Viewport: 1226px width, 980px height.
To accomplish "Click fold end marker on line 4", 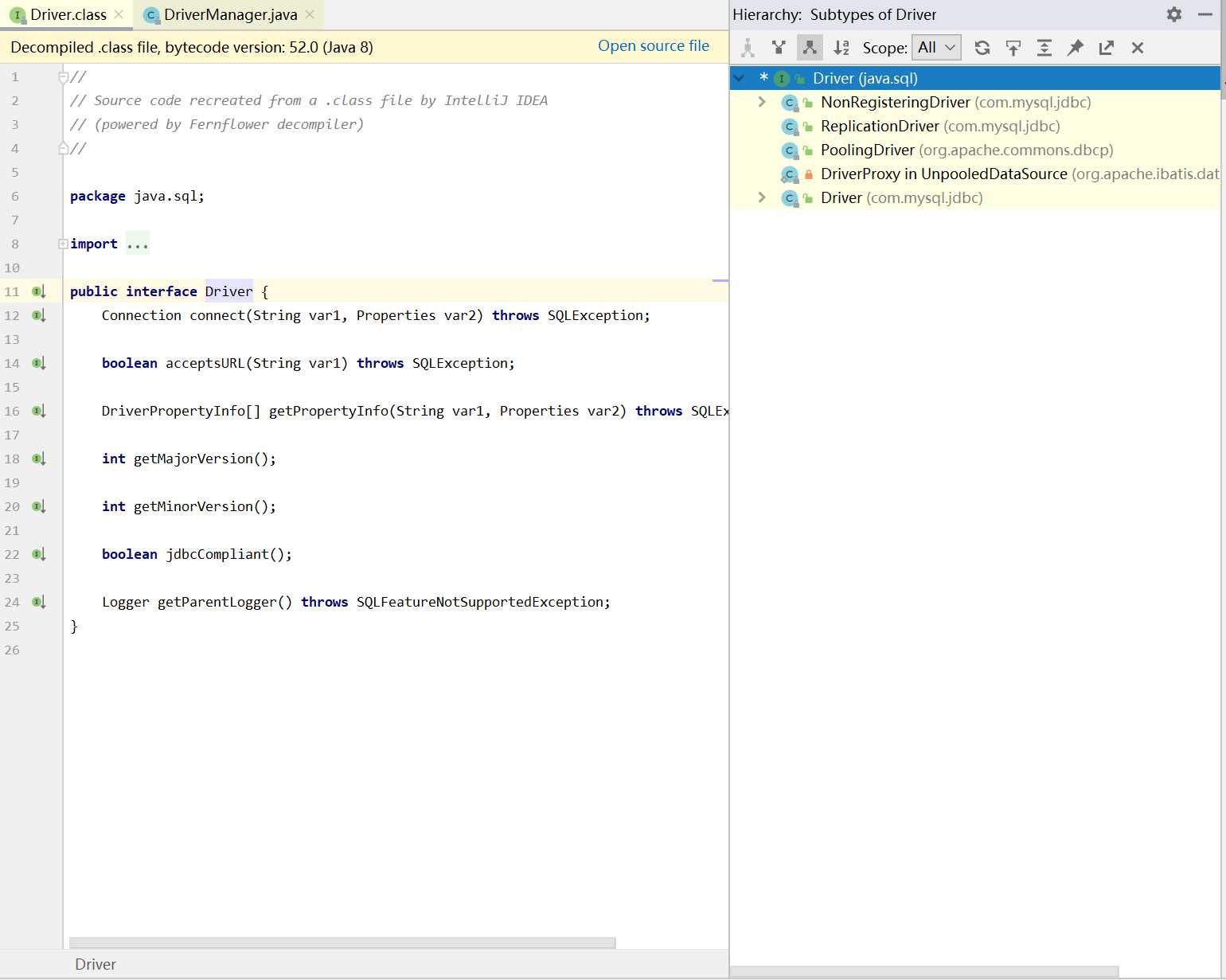I will pyautogui.click(x=63, y=148).
